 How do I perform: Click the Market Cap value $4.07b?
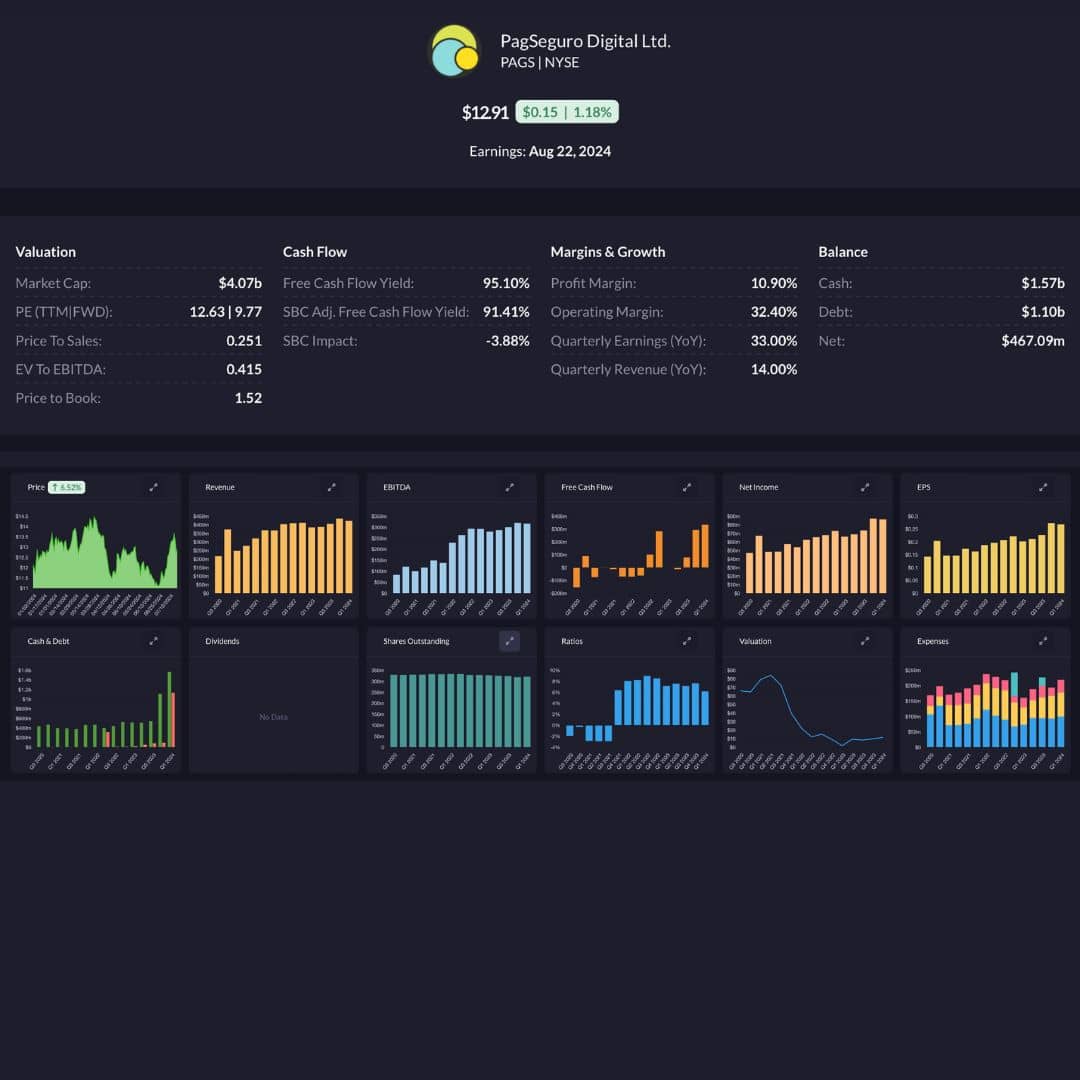pyautogui.click(x=240, y=283)
